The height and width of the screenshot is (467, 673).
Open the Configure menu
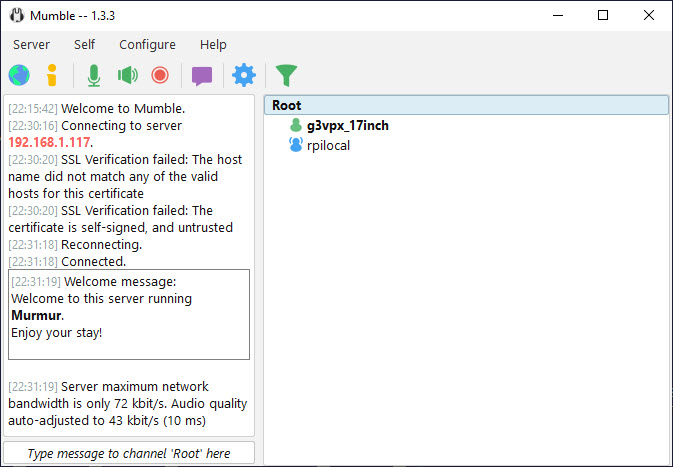point(147,45)
